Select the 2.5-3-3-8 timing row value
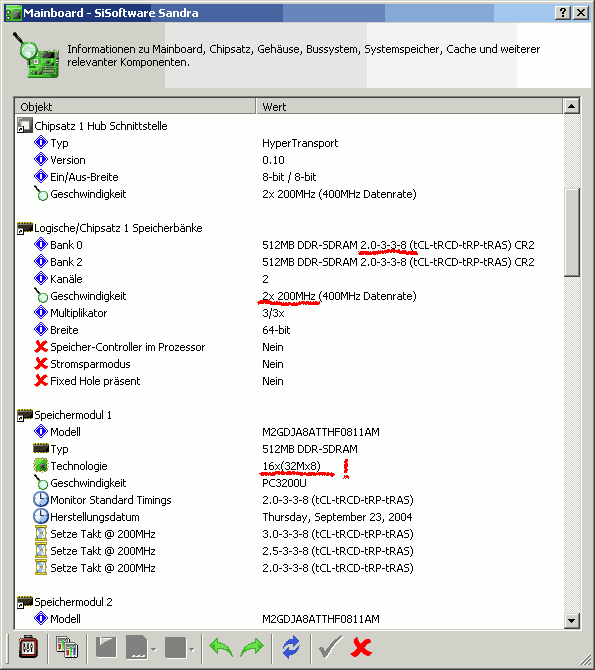 (338, 551)
